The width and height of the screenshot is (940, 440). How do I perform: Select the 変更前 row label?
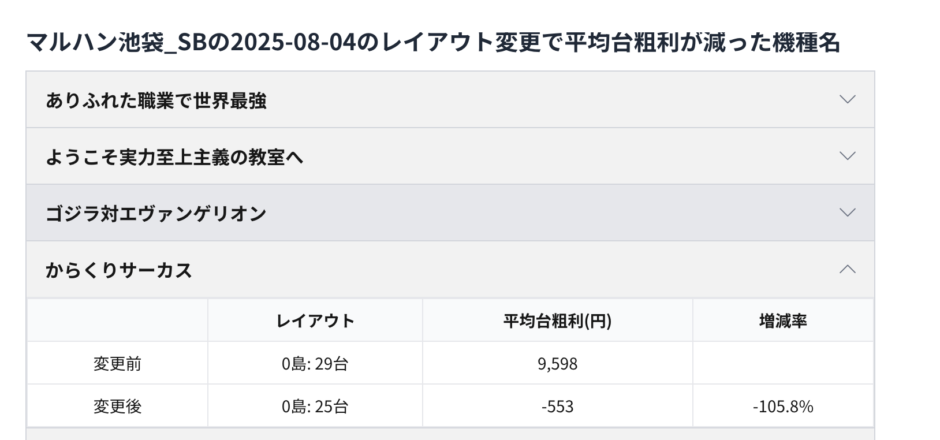117,364
